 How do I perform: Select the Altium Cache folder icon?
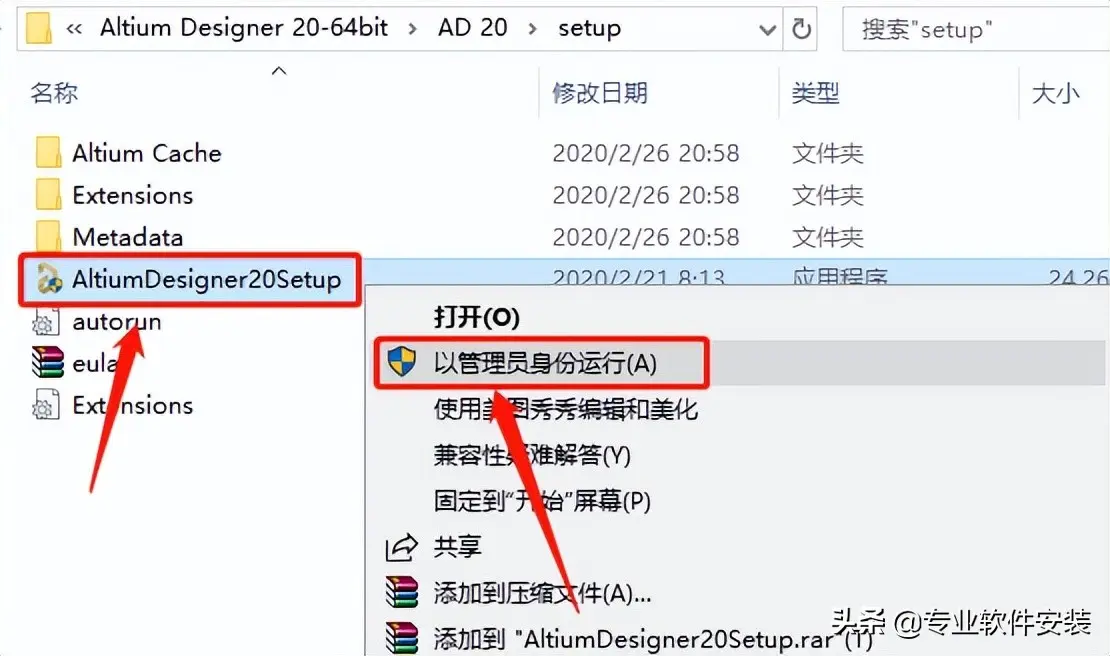pos(48,153)
